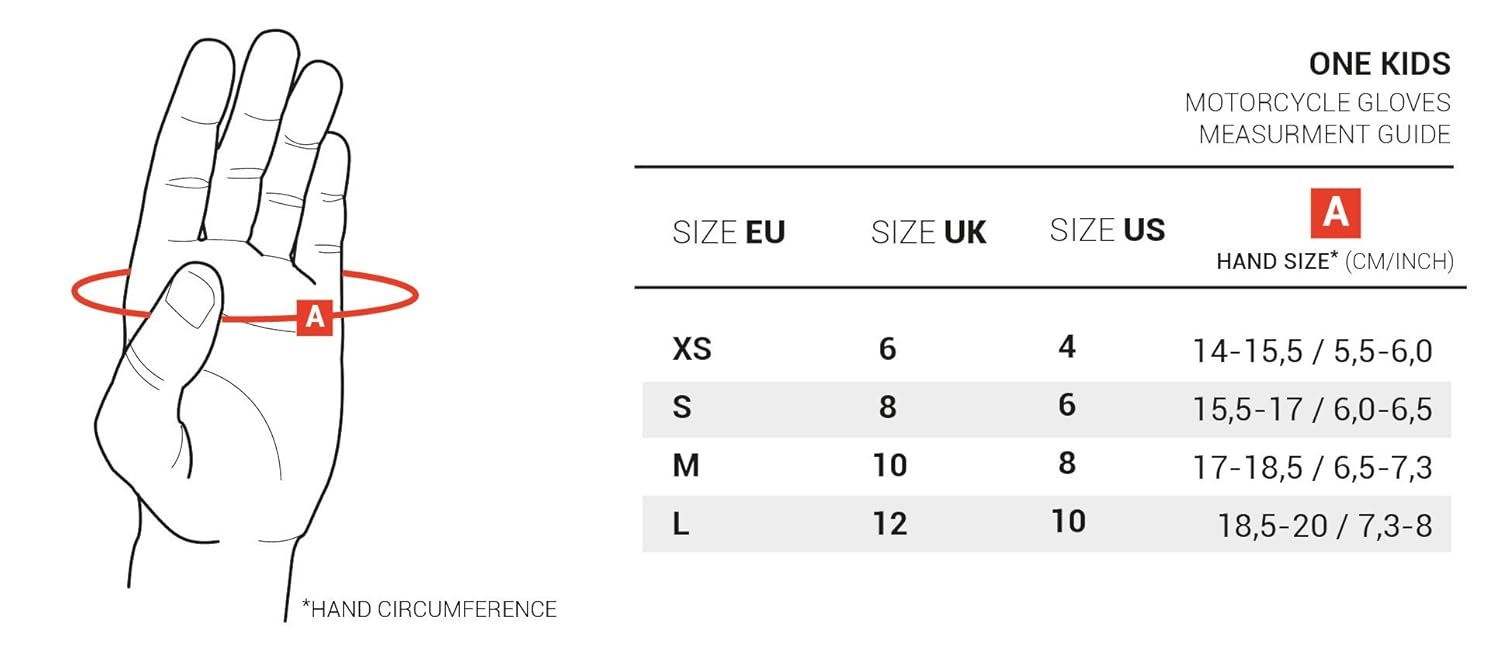This screenshot has width=1500, height=661.
Task: Click the HAND SIZE* (CM/INCH) header label
Action: [1335, 262]
